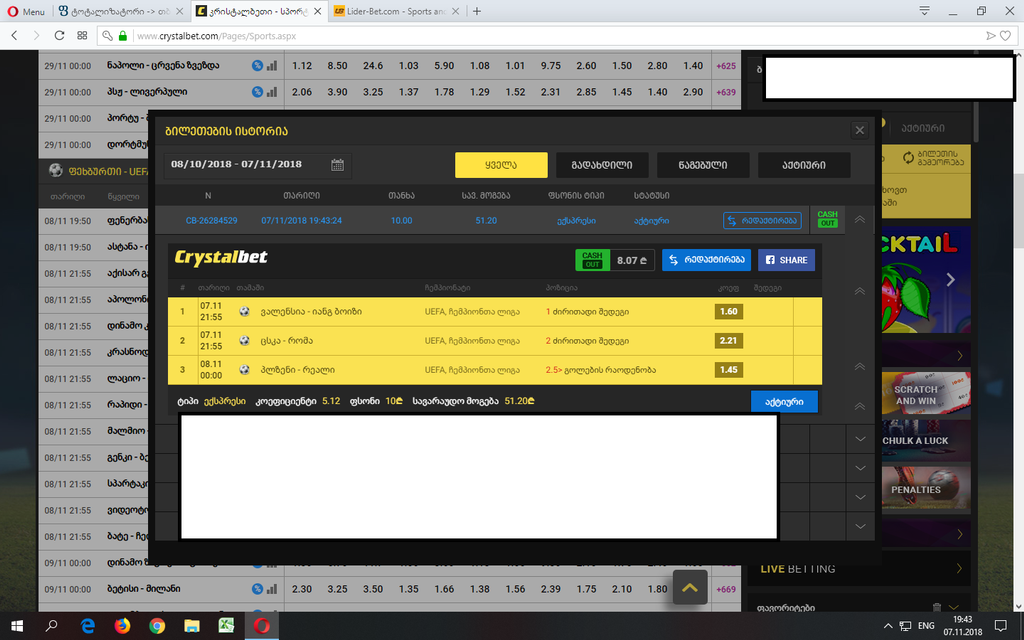The height and width of the screenshot is (640, 1024).
Task: Open the Windows Start menu
Action: pos(17,626)
